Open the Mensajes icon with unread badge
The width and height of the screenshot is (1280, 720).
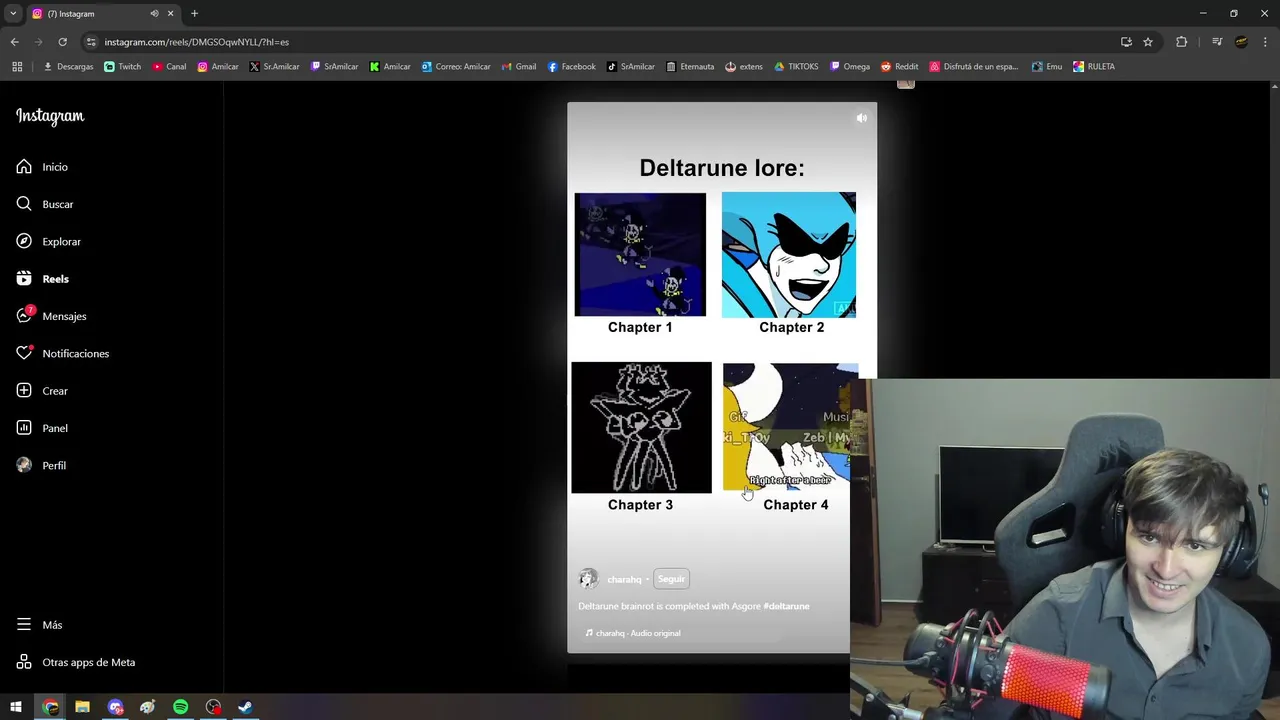[25, 315]
